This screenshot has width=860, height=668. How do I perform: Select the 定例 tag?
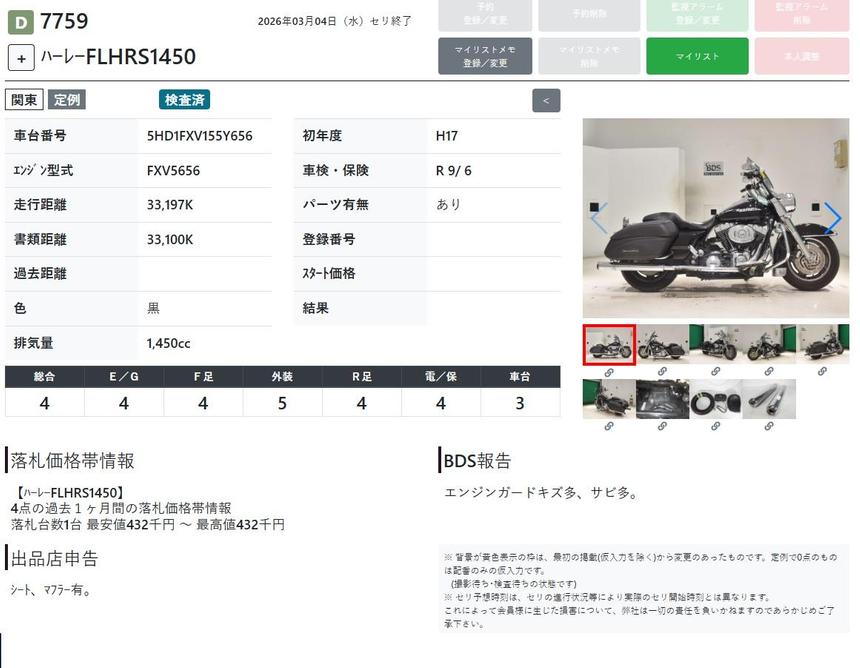pyautogui.click(x=67, y=100)
